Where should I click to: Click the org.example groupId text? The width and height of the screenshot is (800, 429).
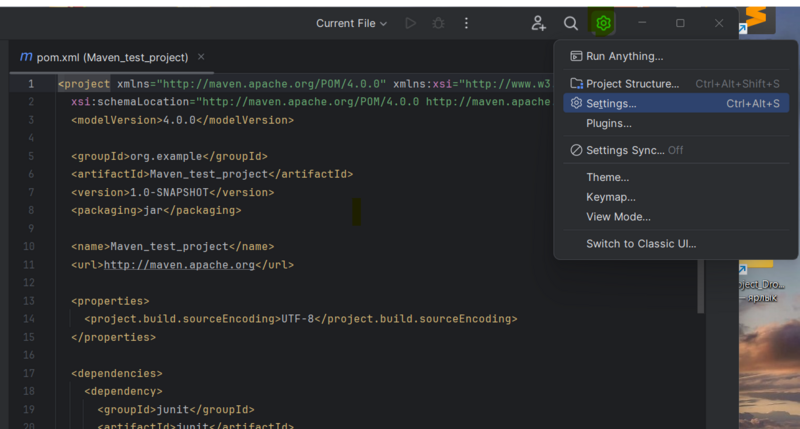tap(166, 156)
